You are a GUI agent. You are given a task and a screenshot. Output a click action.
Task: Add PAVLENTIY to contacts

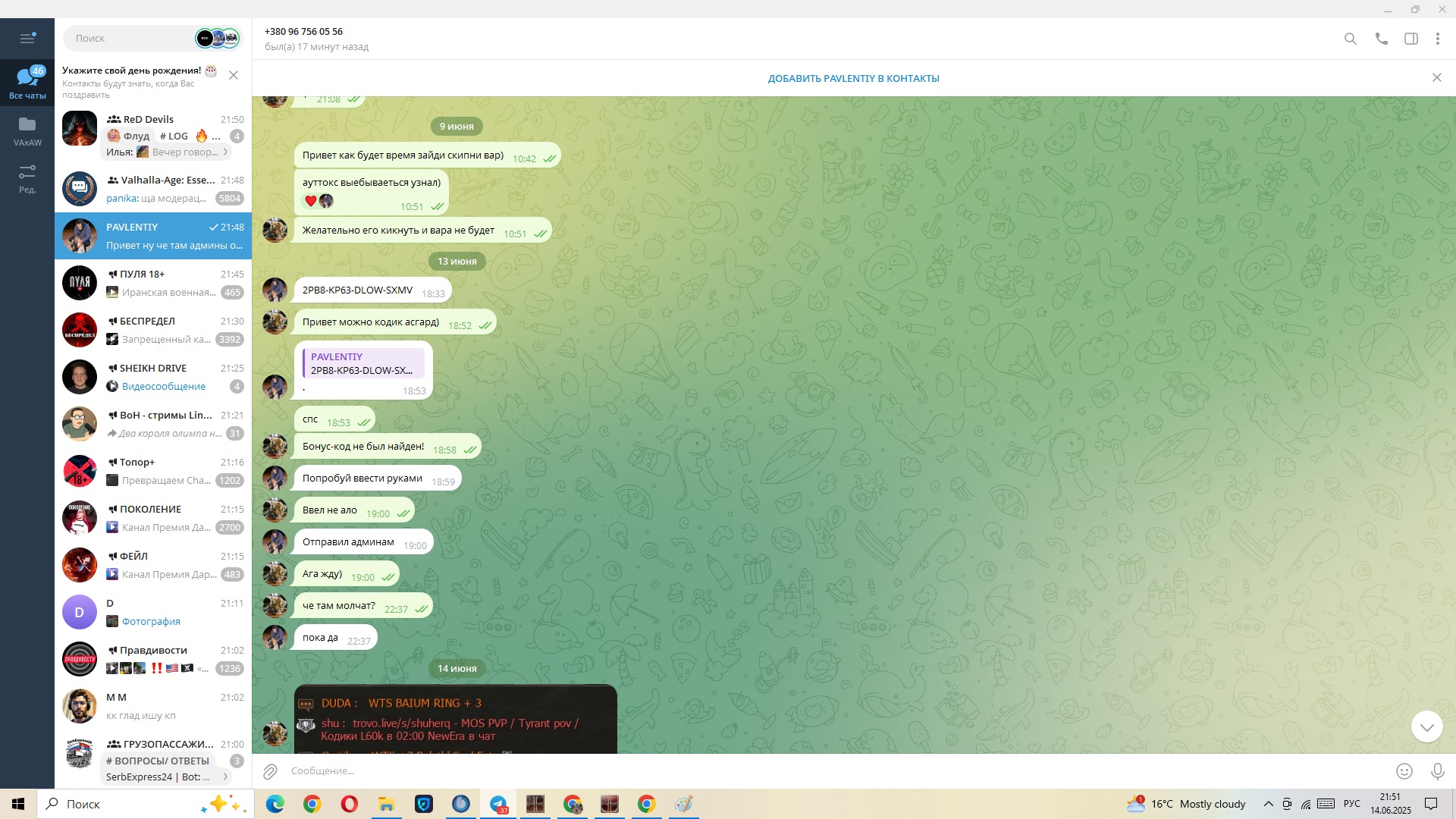click(853, 78)
